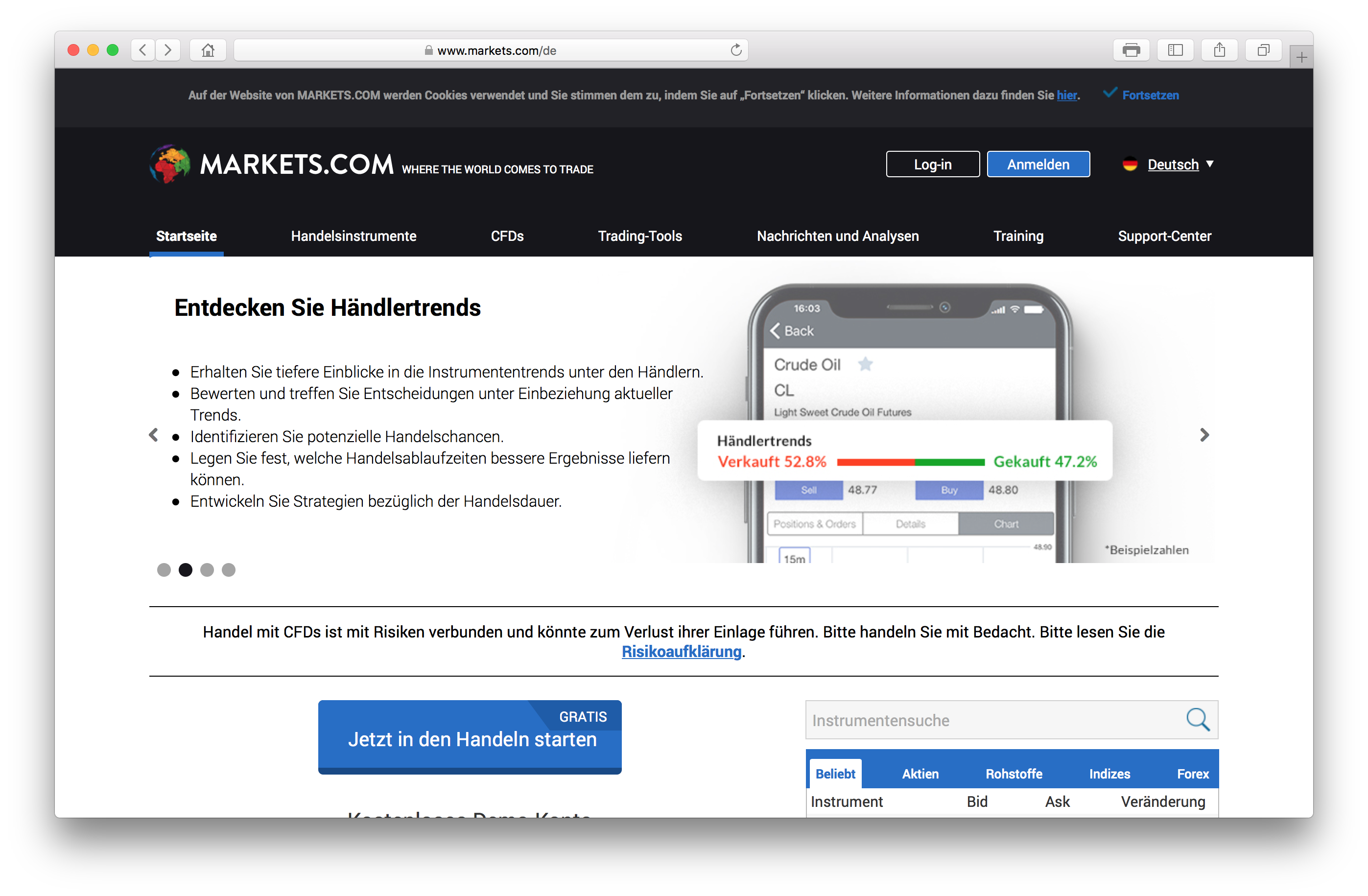
Task: Select the third carousel dot
Action: 207,569
